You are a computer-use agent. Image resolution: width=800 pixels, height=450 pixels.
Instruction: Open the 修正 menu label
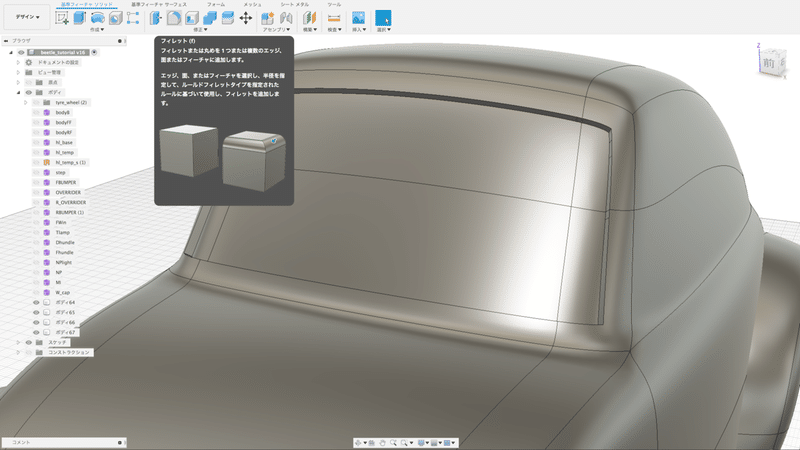(x=199, y=30)
